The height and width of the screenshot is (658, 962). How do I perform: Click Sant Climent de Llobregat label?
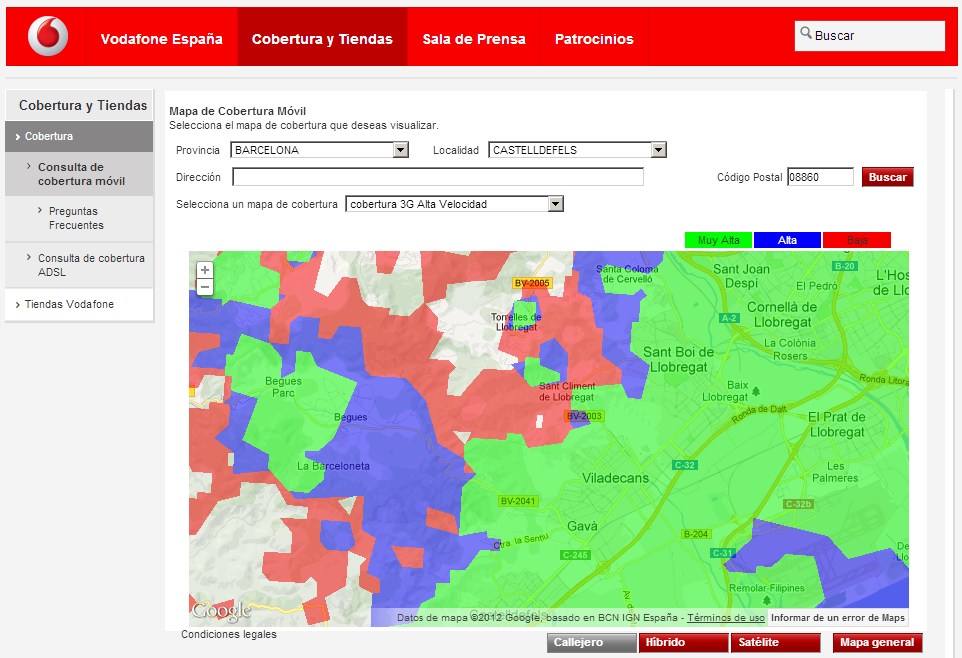[x=567, y=392]
